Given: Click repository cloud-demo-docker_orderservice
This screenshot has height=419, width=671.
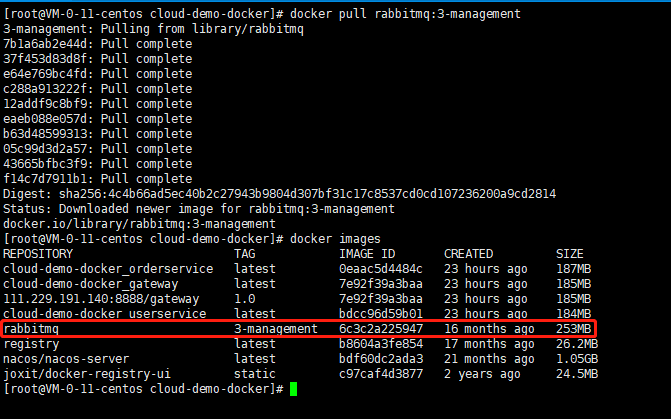Looking at the screenshot, I should (x=108, y=269).
